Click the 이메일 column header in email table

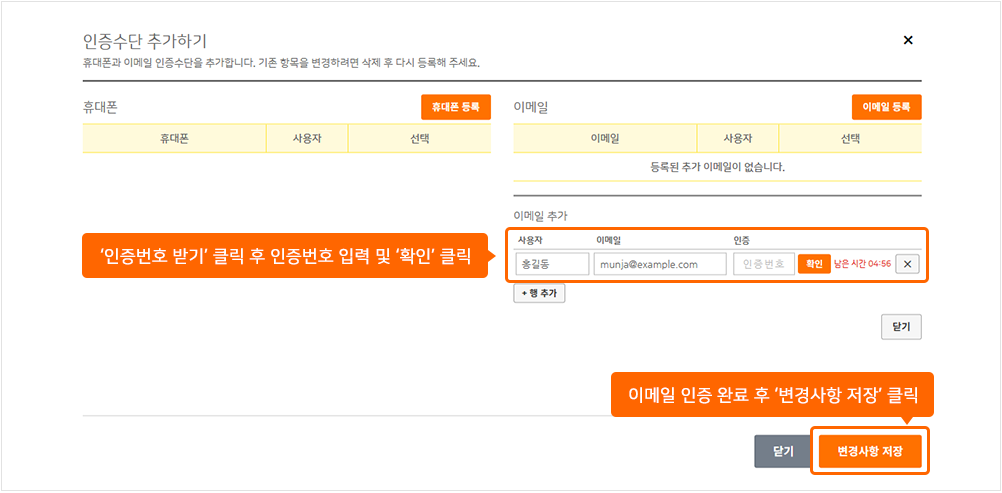(x=605, y=139)
